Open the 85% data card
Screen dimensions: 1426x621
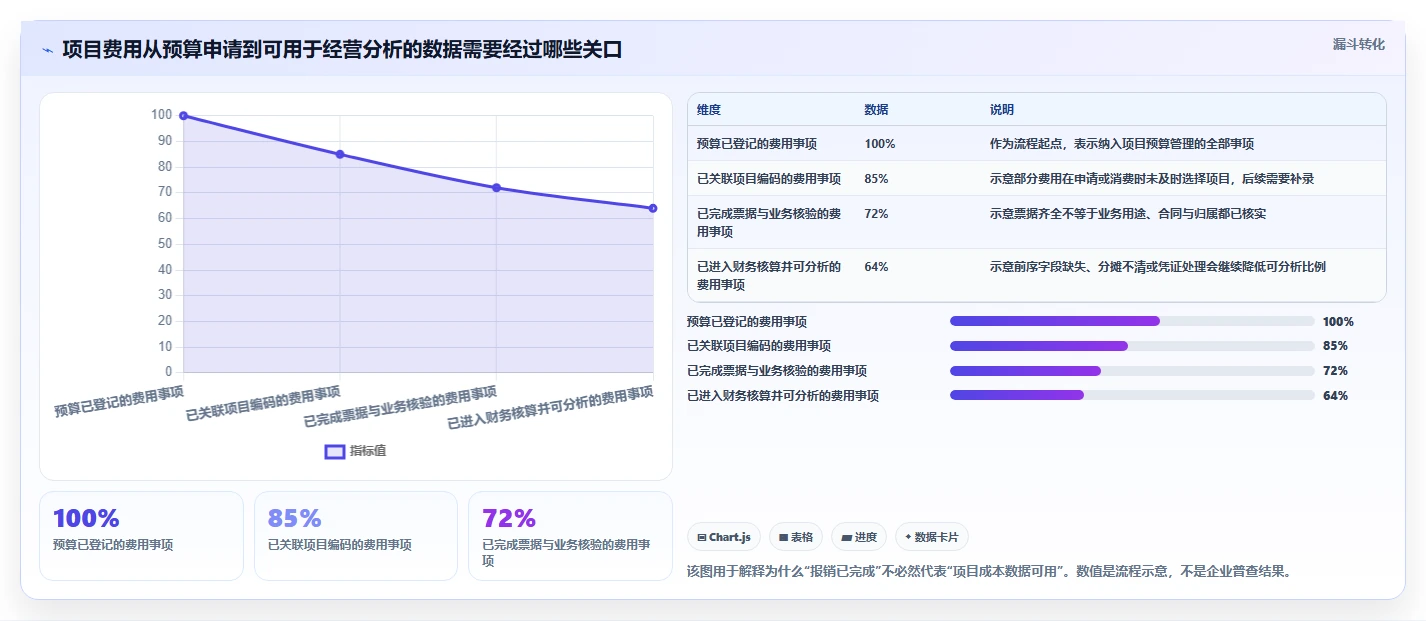355,535
